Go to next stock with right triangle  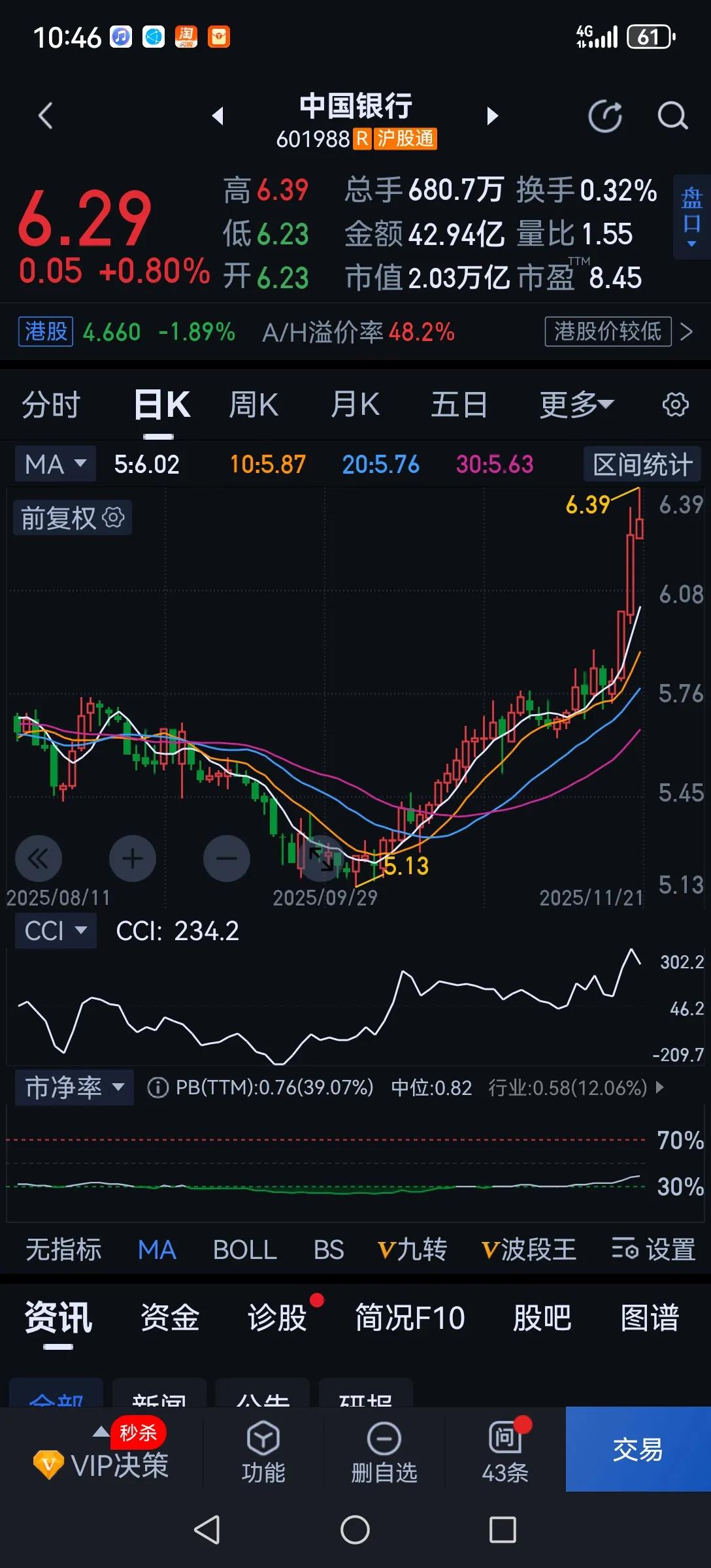point(493,116)
